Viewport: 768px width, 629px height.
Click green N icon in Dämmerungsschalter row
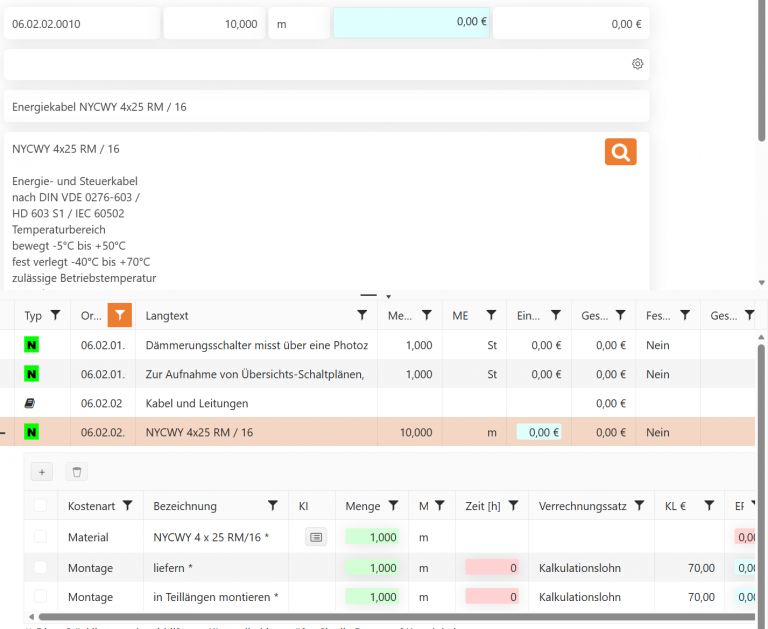32,345
